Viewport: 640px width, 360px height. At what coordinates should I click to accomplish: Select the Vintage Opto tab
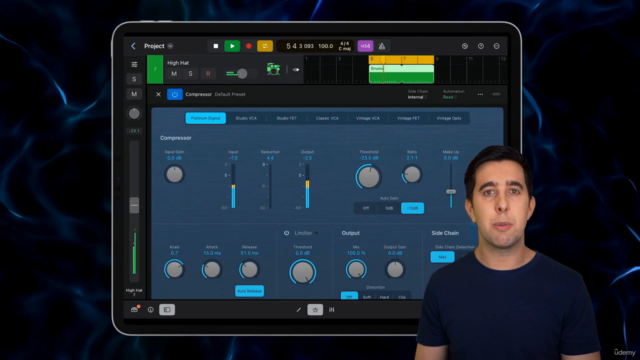(449, 118)
